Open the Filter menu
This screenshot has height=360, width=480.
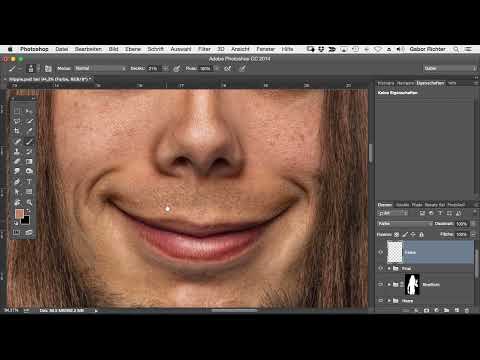(x=204, y=49)
